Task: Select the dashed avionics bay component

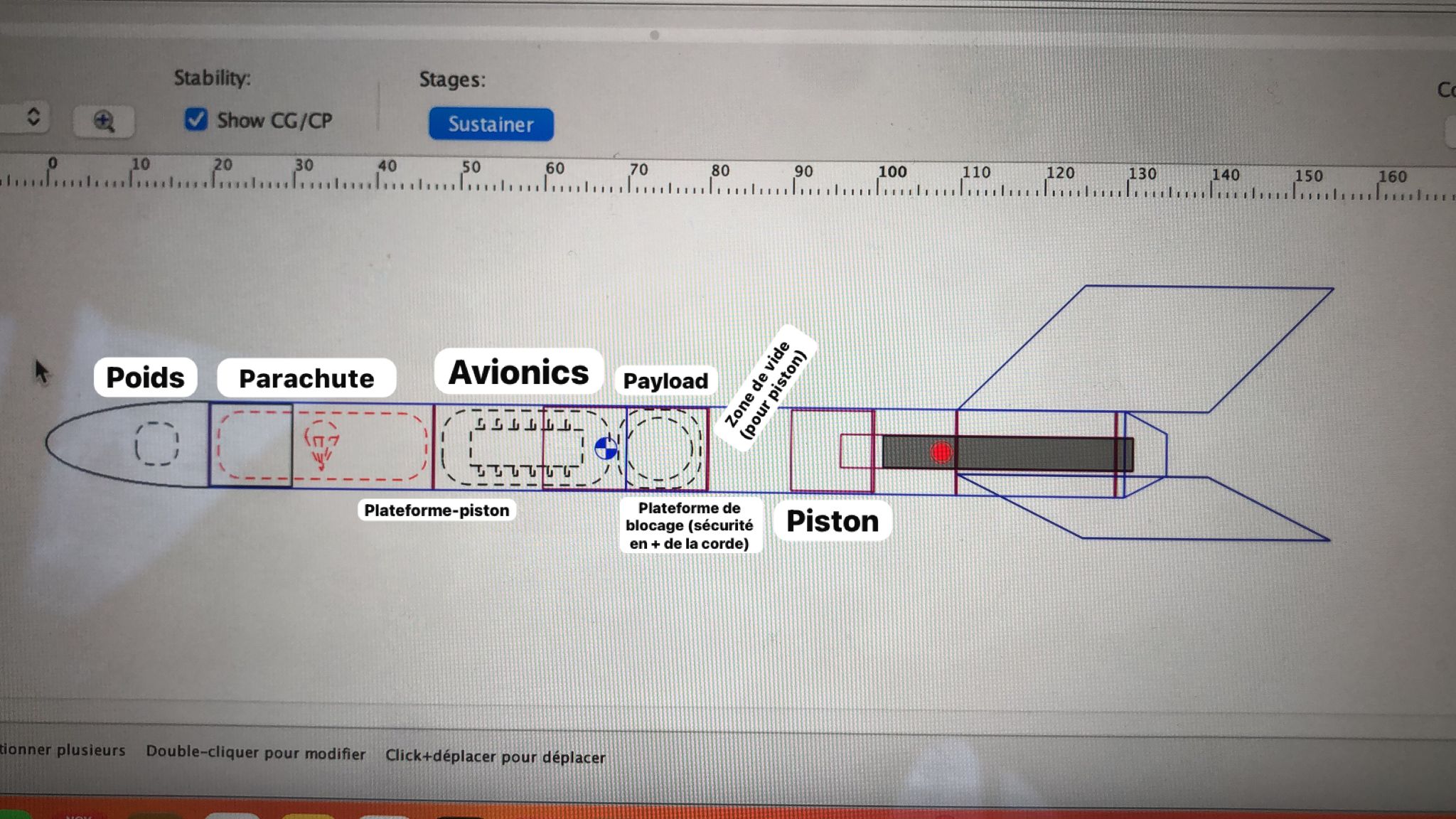Action: [x=526, y=448]
